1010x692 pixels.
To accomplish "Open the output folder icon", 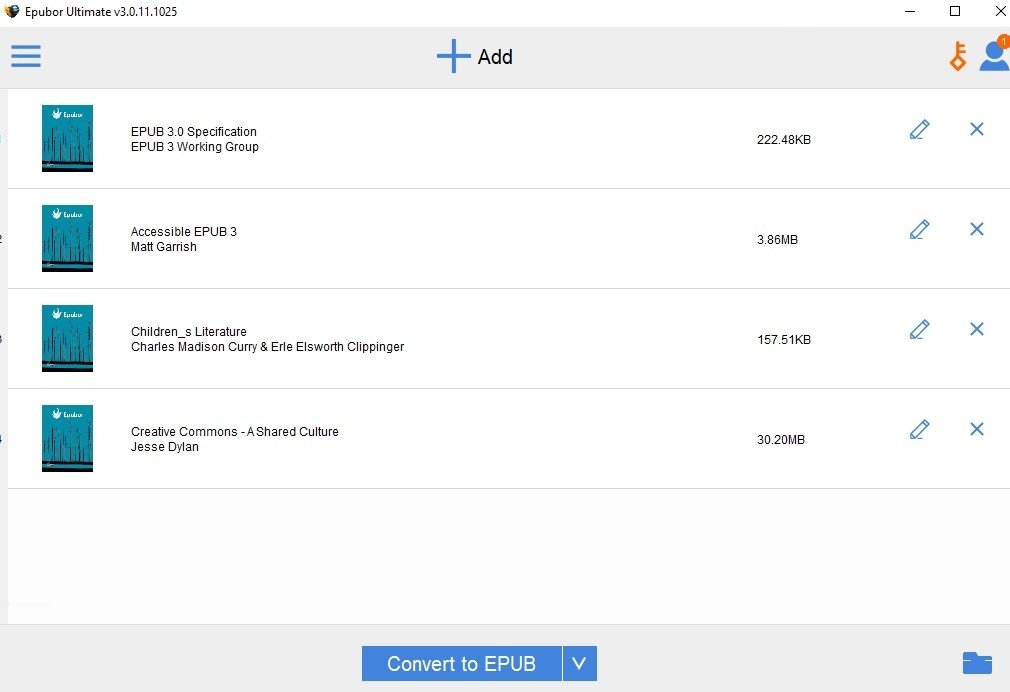I will click(x=977, y=662).
